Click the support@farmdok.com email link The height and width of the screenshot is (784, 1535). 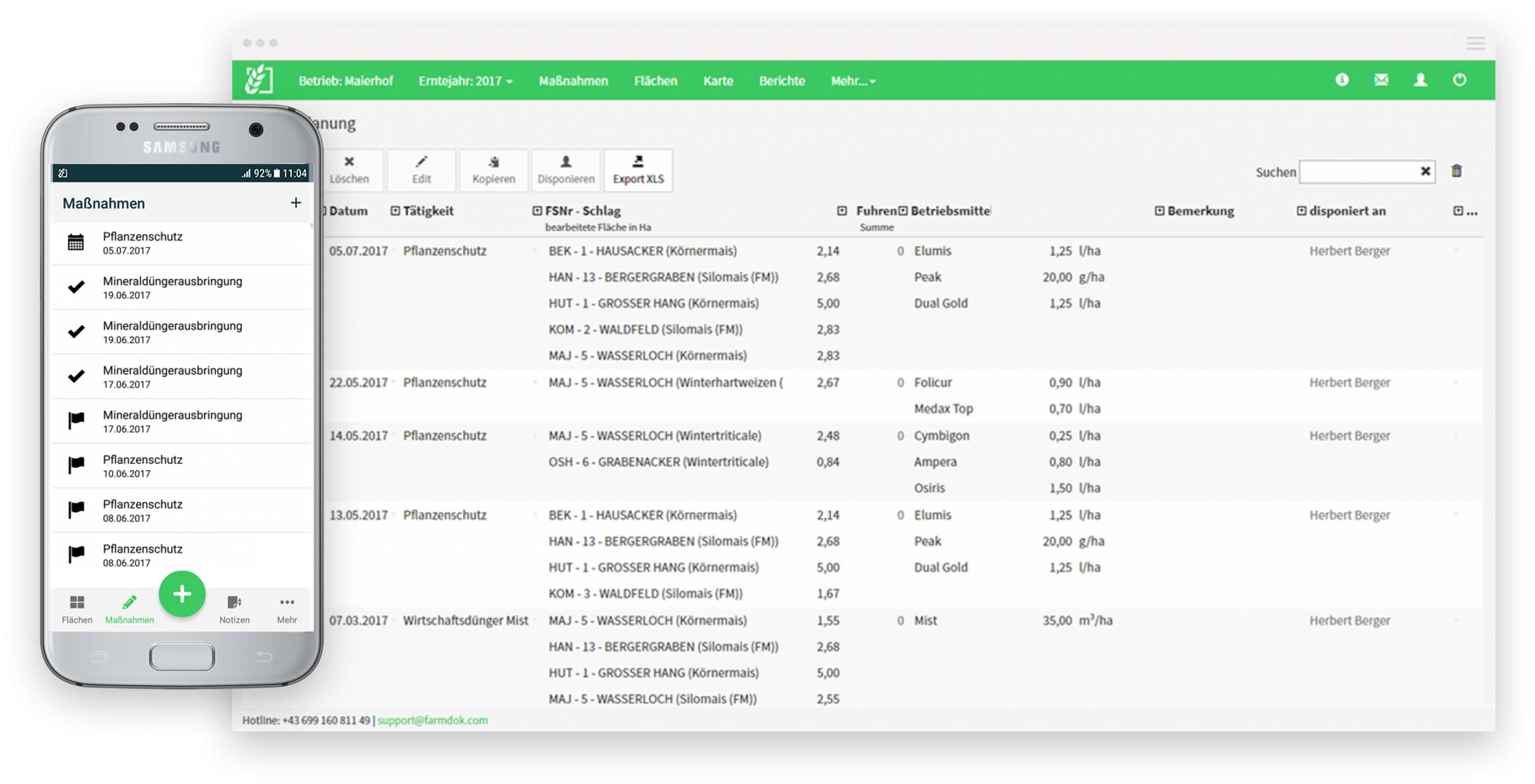coord(433,720)
